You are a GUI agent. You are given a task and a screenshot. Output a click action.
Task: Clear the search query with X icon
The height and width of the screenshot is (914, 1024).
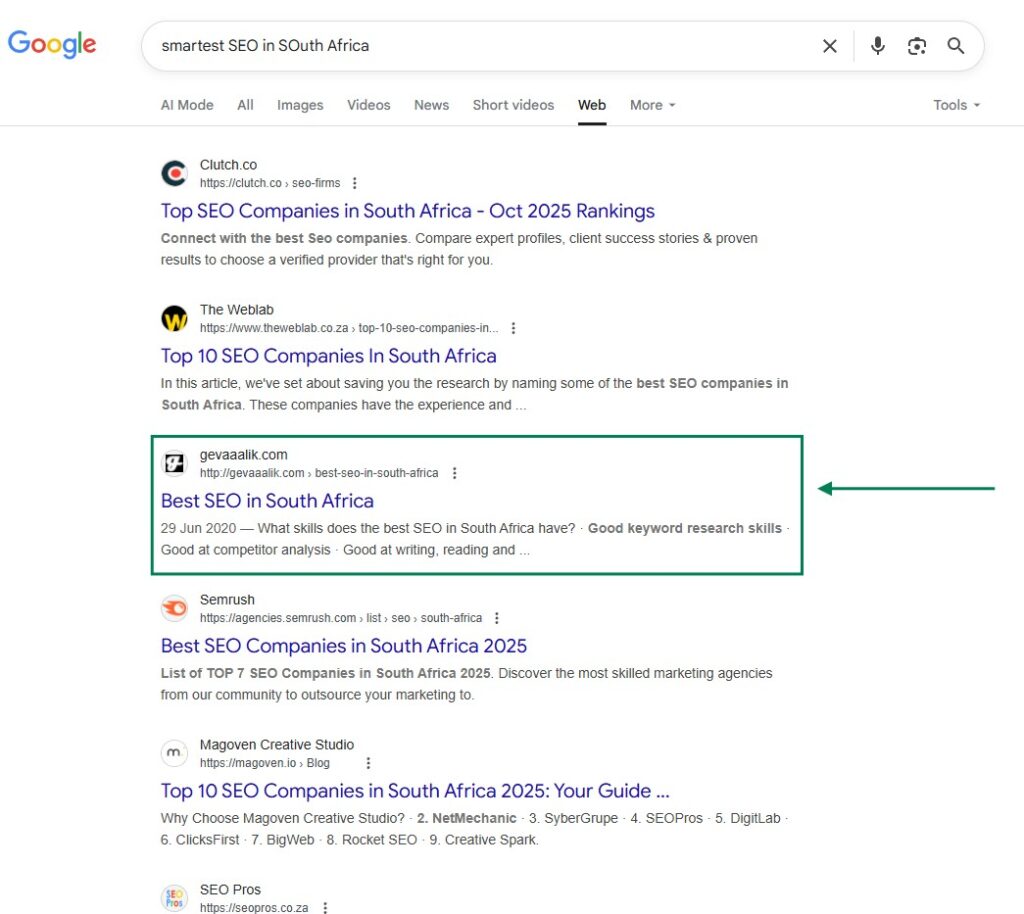pos(829,46)
